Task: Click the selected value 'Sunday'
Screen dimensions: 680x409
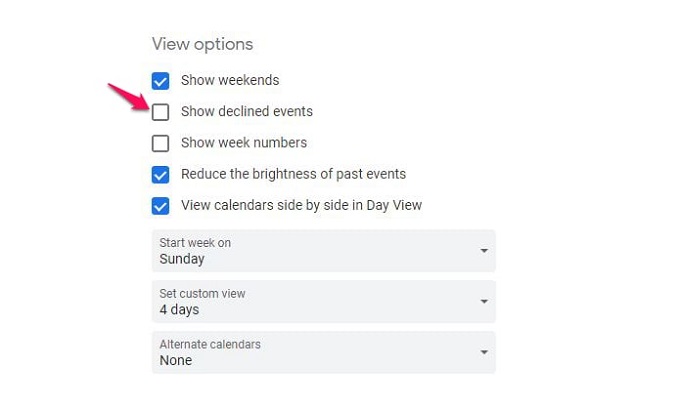Action: (182, 259)
